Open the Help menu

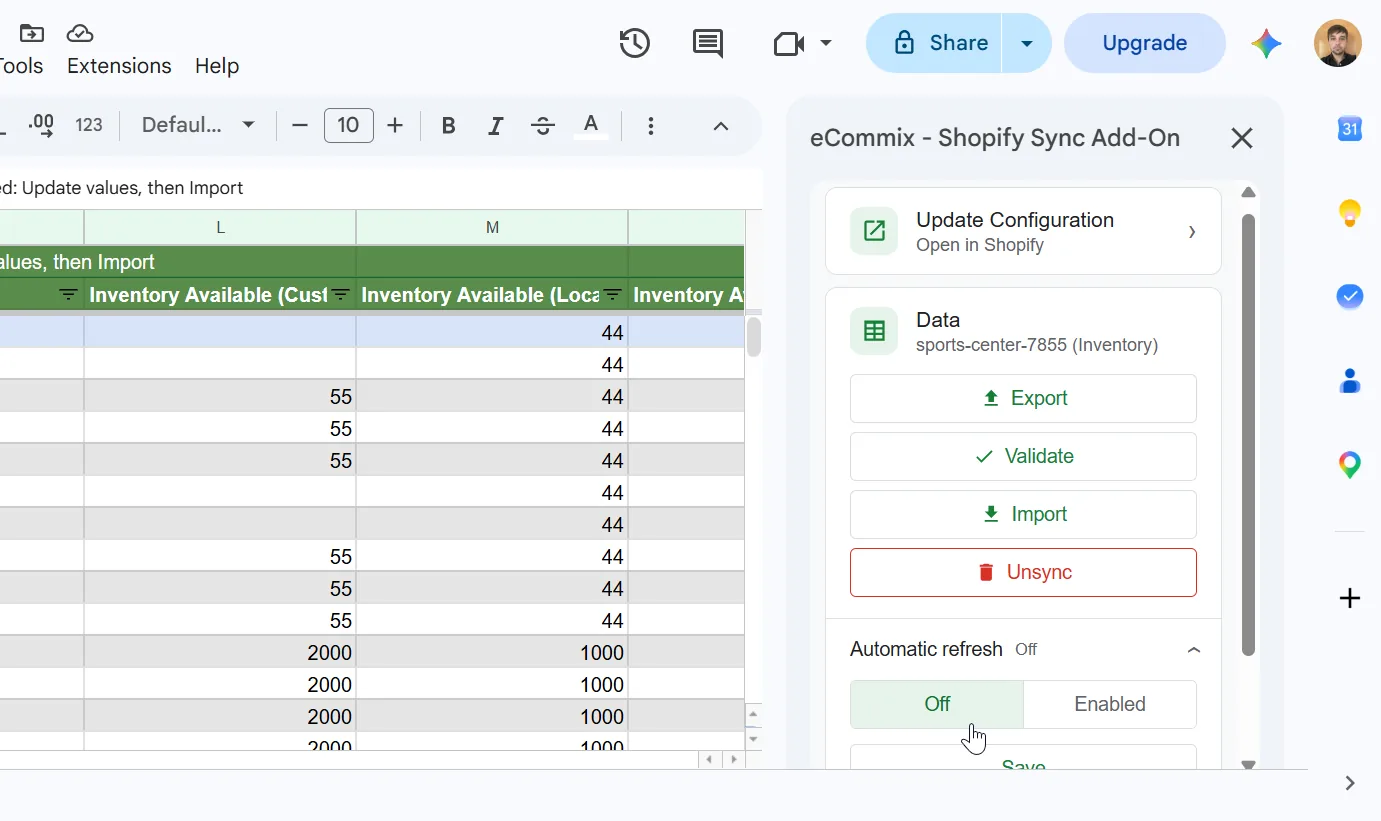(217, 66)
